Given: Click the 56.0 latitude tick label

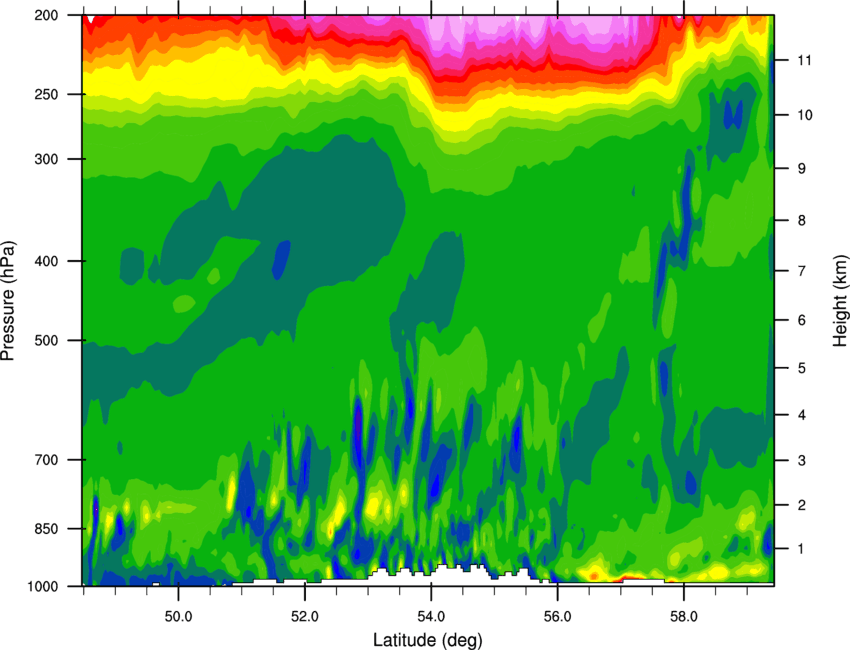Looking at the screenshot, I should (557, 616).
